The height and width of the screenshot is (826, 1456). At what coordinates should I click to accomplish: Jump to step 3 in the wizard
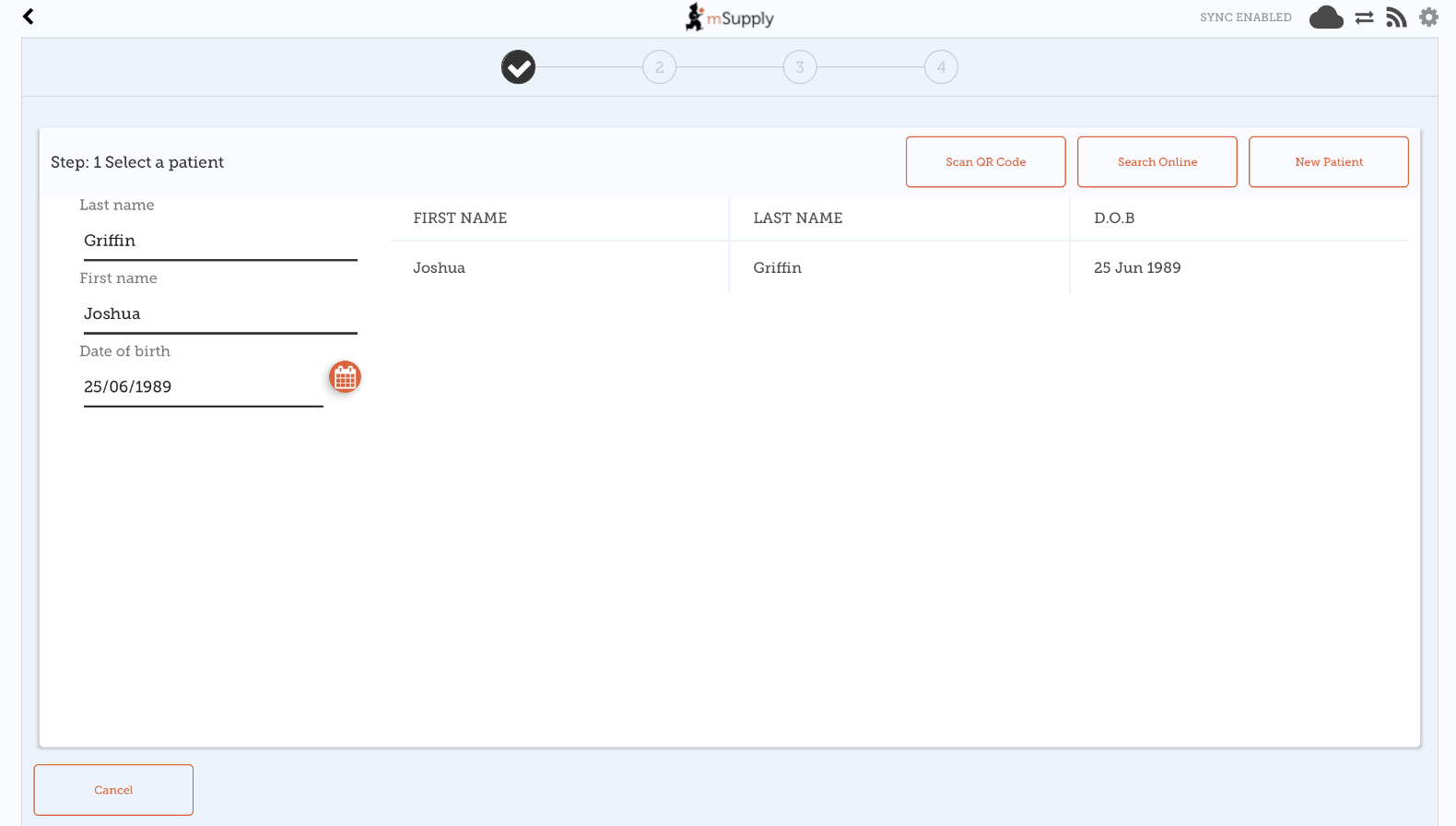pos(800,67)
